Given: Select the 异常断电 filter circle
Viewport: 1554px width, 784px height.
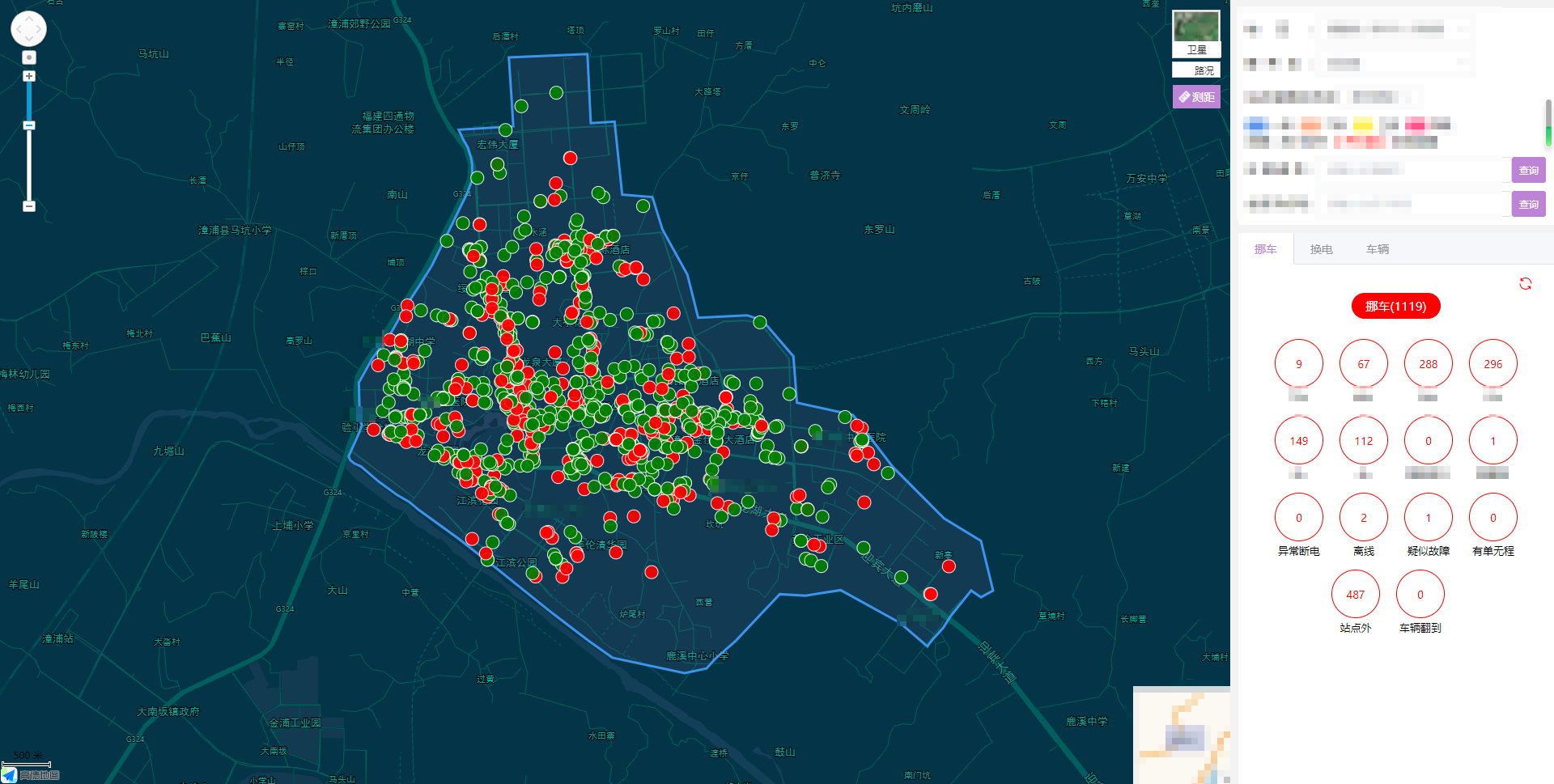Looking at the screenshot, I should point(1298,518).
